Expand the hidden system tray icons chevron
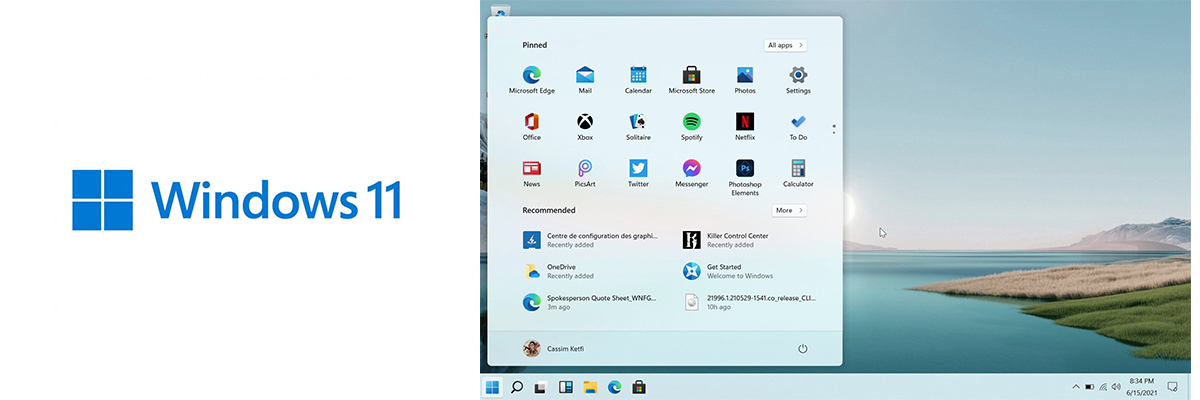 (1076, 387)
